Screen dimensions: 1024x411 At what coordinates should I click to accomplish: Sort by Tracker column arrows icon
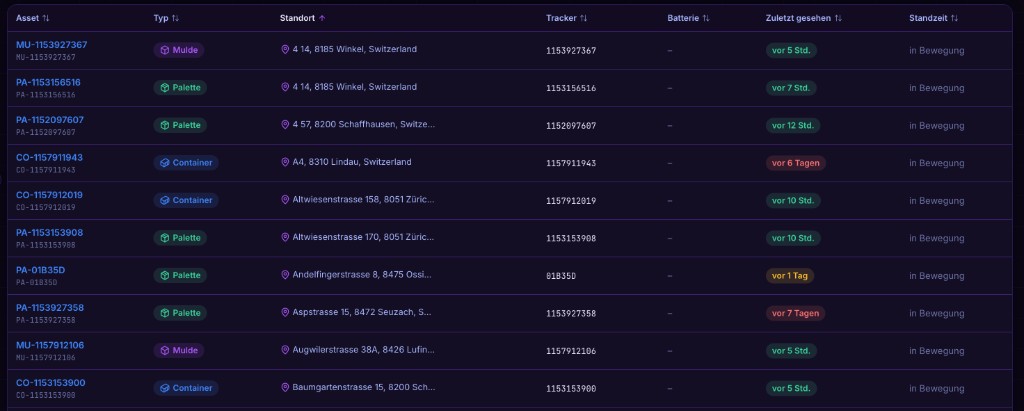583,18
